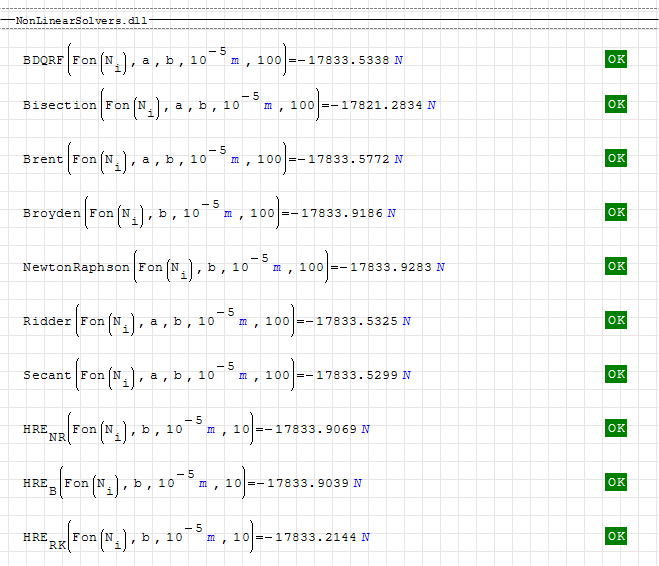
Task: Click the OK badge on the Ridder row
Action: 616,320
